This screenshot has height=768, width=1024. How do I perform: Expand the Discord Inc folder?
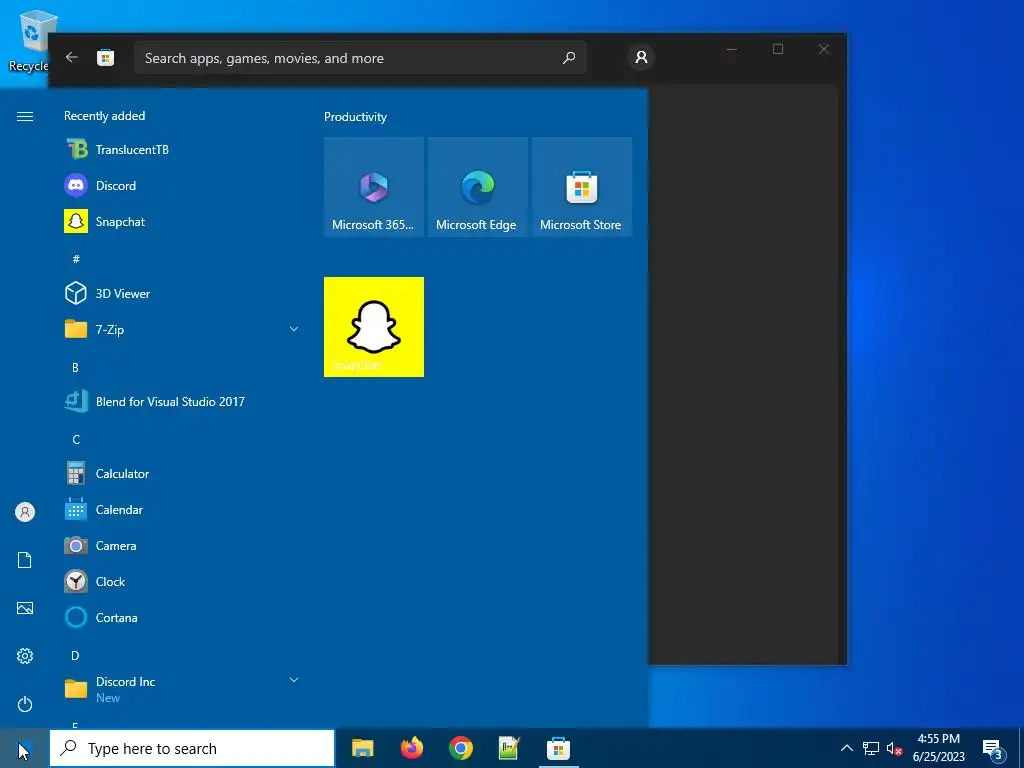point(182,689)
